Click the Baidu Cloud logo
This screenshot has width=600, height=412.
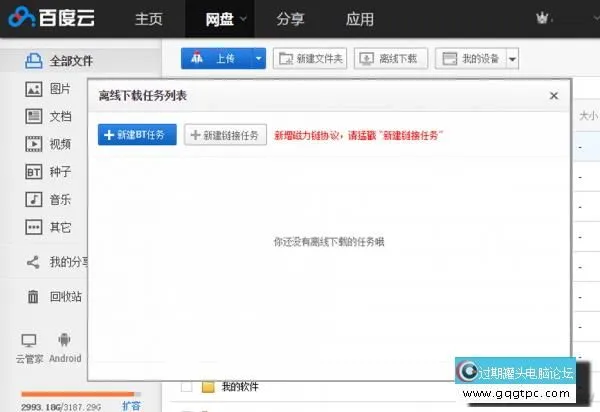(52, 17)
